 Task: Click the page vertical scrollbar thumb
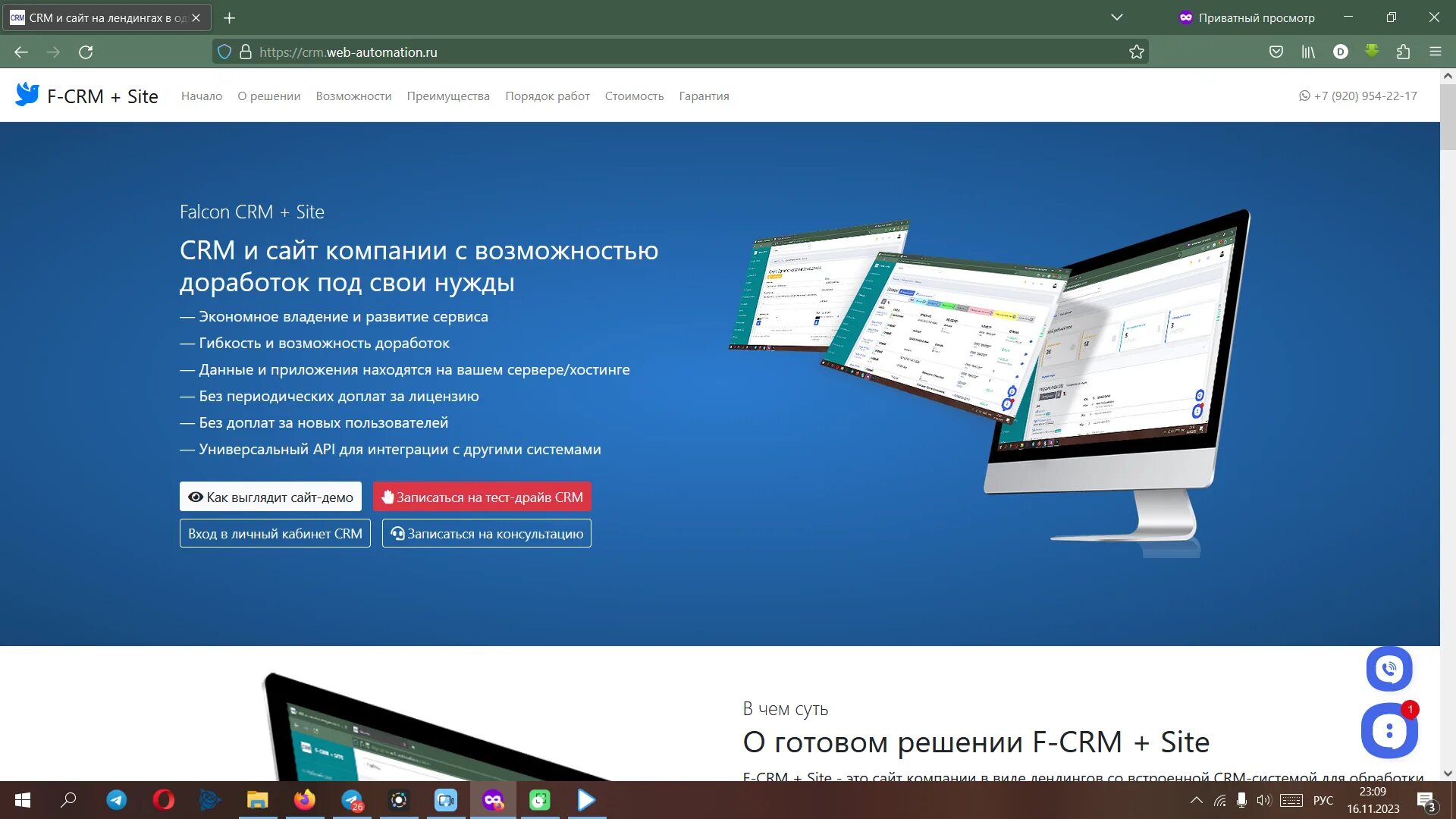pos(1448,115)
